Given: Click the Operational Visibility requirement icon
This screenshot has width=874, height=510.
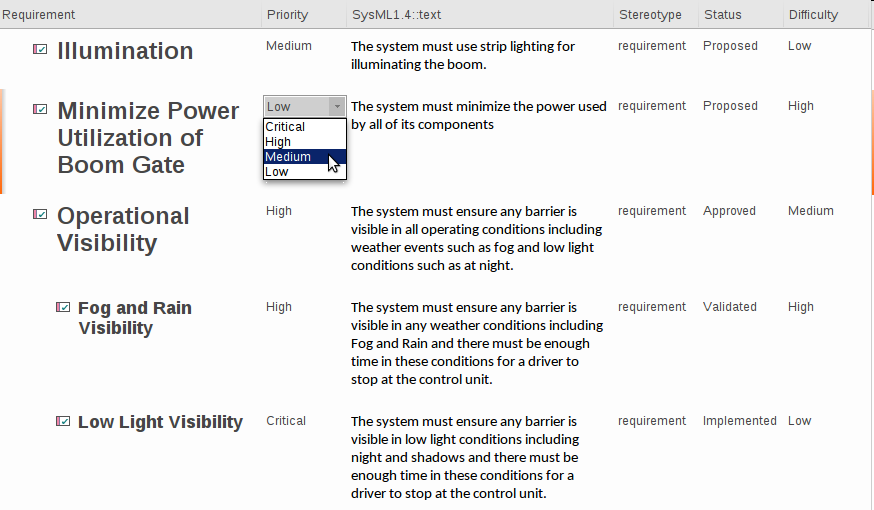Looking at the screenshot, I should click(x=40, y=214).
